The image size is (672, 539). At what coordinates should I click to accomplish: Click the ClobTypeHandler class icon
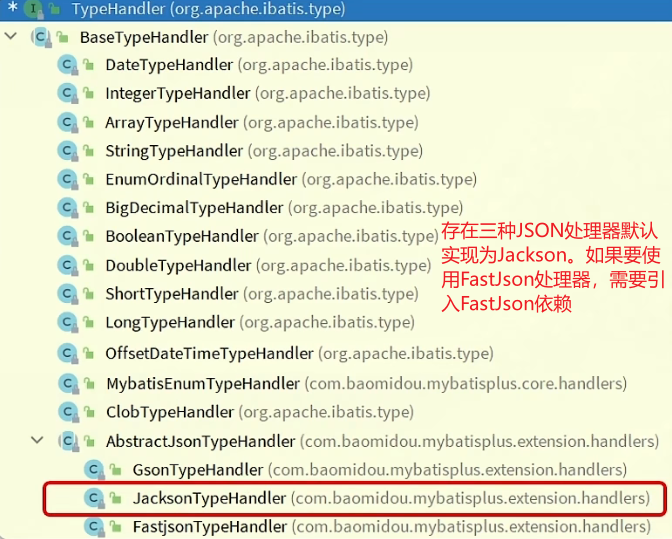68,412
